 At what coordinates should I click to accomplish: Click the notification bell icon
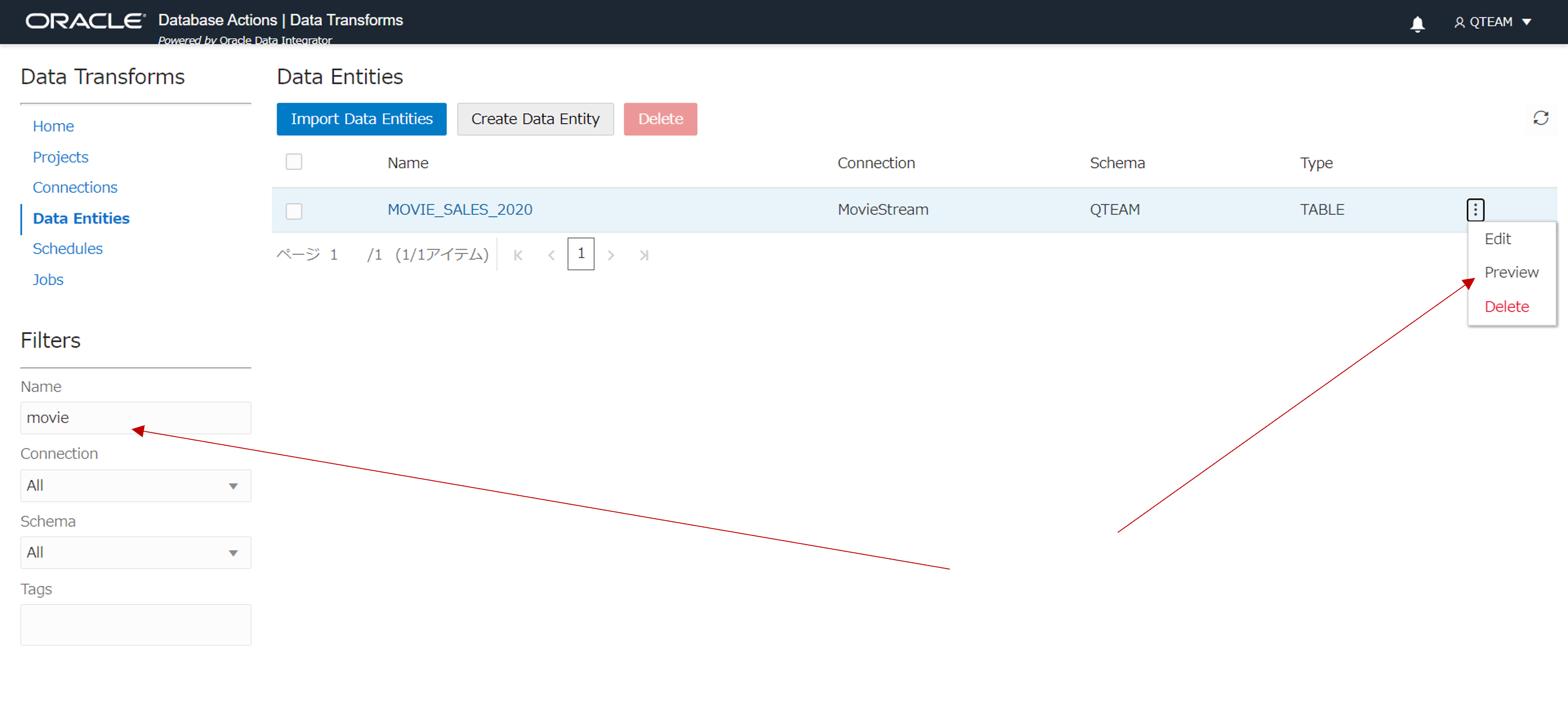pyautogui.click(x=1417, y=24)
